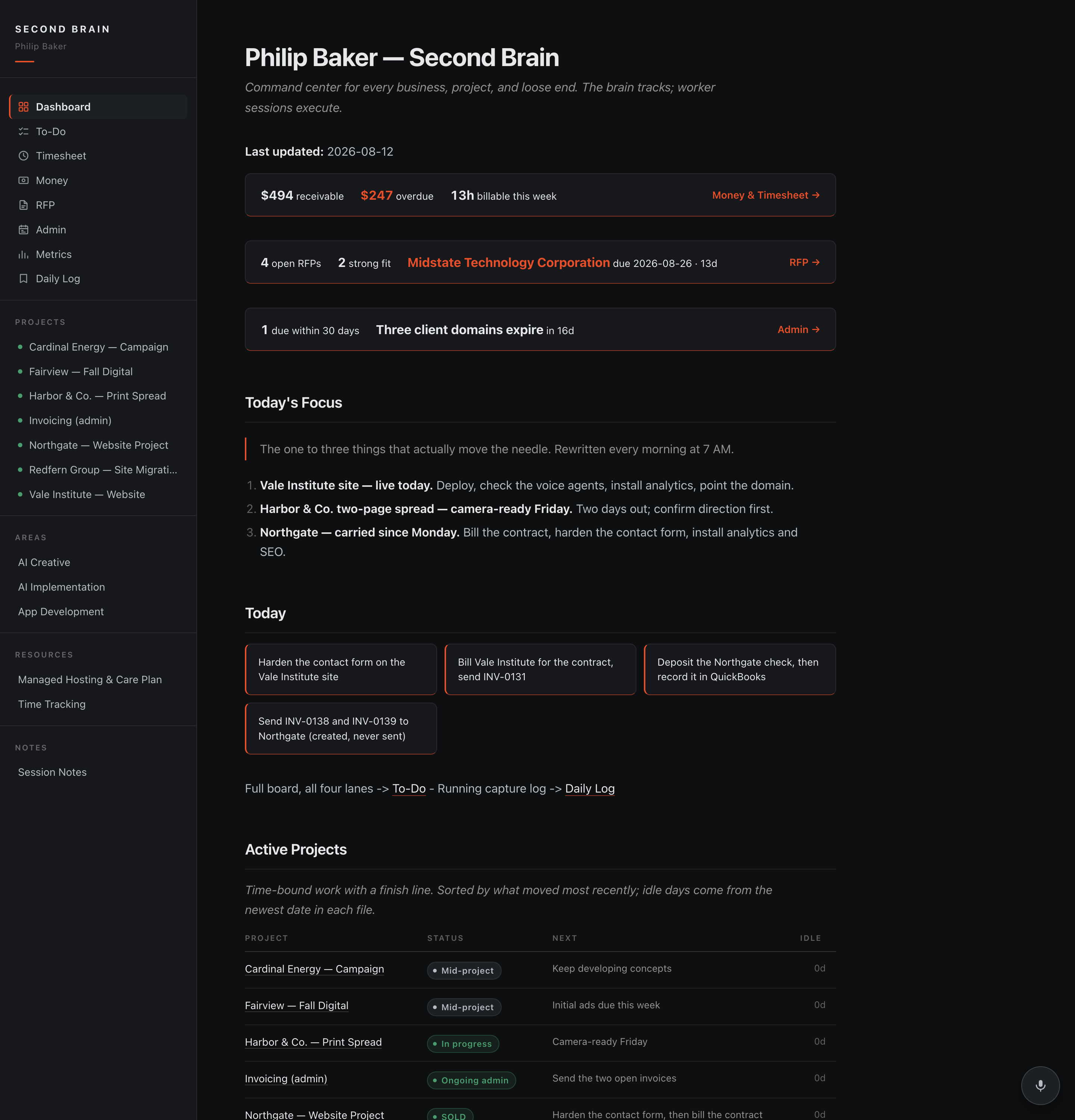
Task: Open Admin label from sidebar navigation
Action: click(x=51, y=230)
